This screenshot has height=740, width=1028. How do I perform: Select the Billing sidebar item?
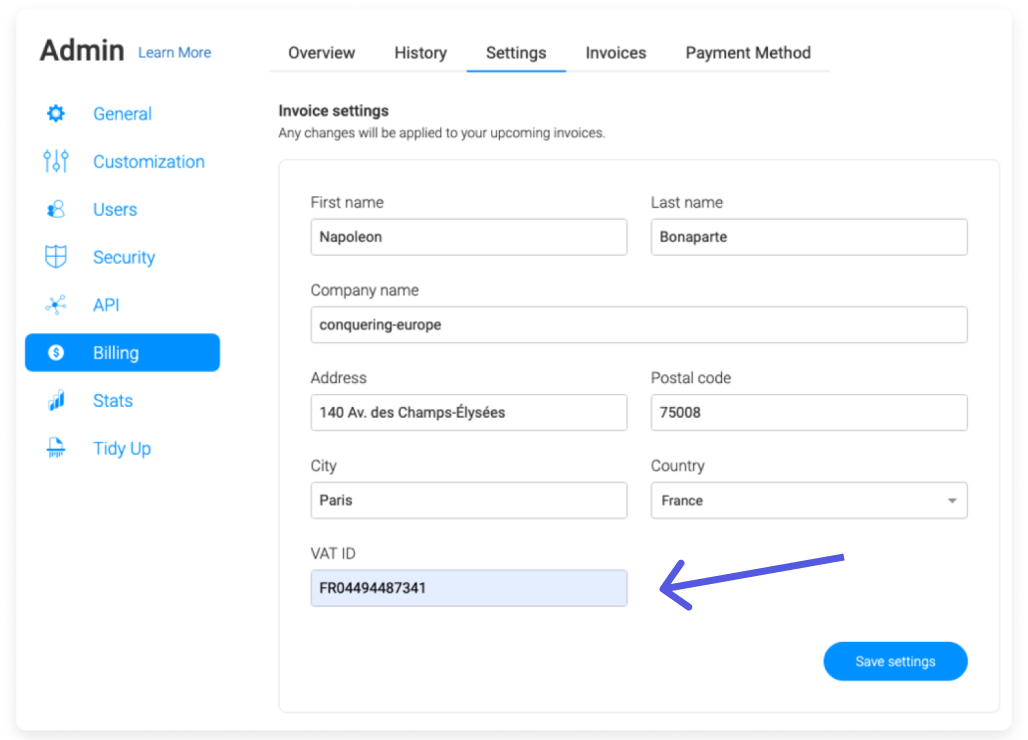pyautogui.click(x=123, y=353)
